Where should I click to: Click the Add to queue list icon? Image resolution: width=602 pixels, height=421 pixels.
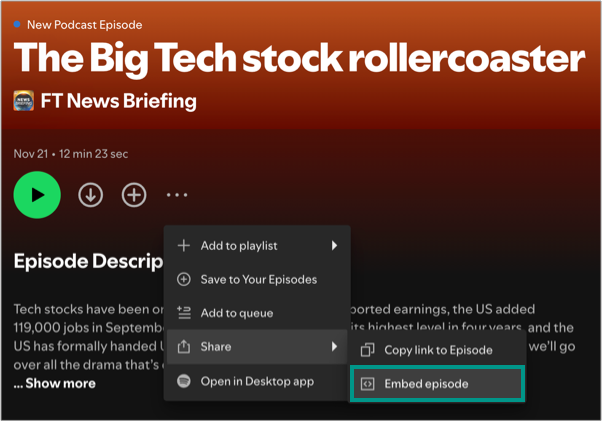click(184, 313)
